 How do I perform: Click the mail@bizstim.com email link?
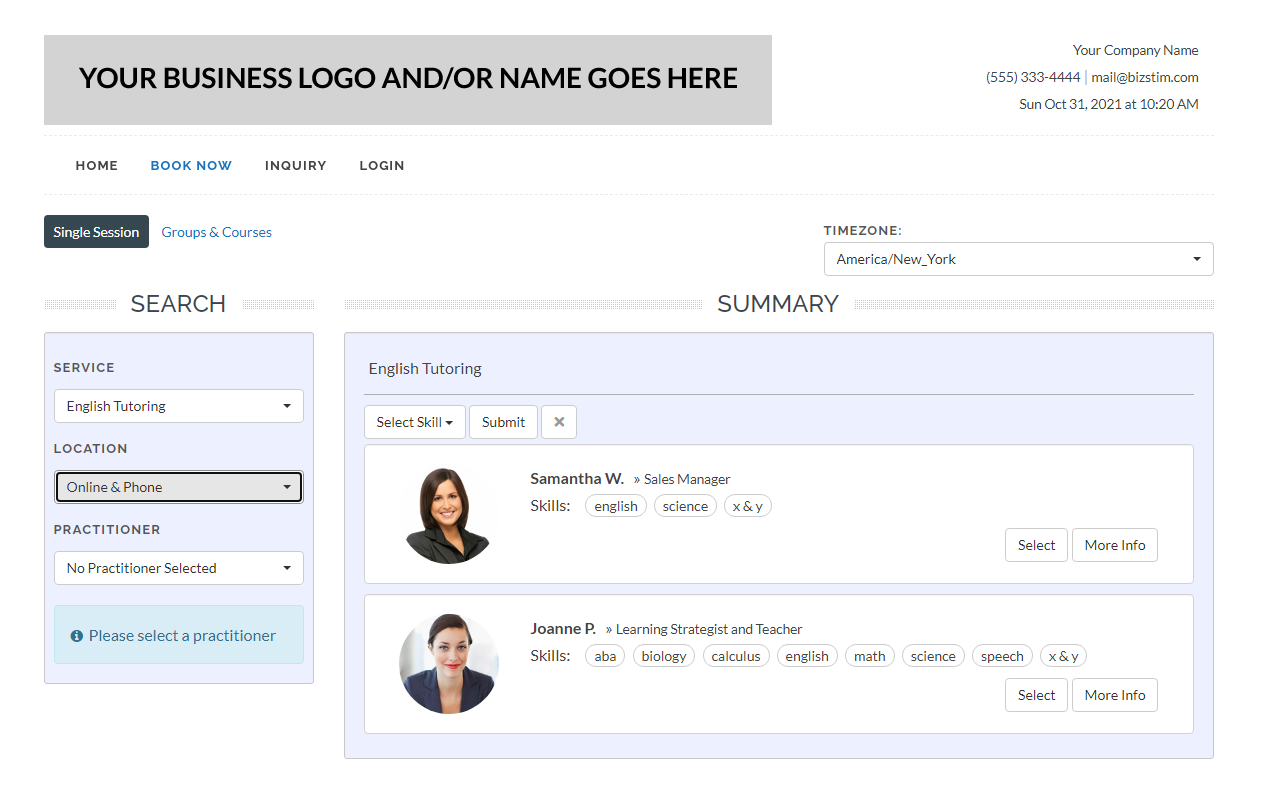point(1146,76)
